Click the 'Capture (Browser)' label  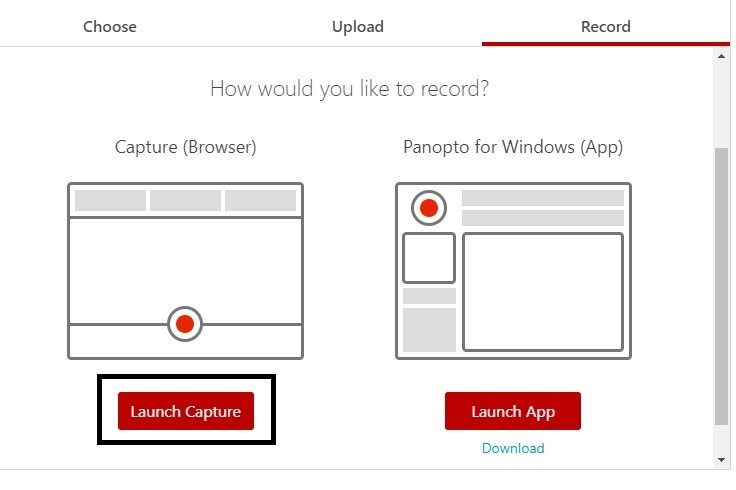(185, 147)
